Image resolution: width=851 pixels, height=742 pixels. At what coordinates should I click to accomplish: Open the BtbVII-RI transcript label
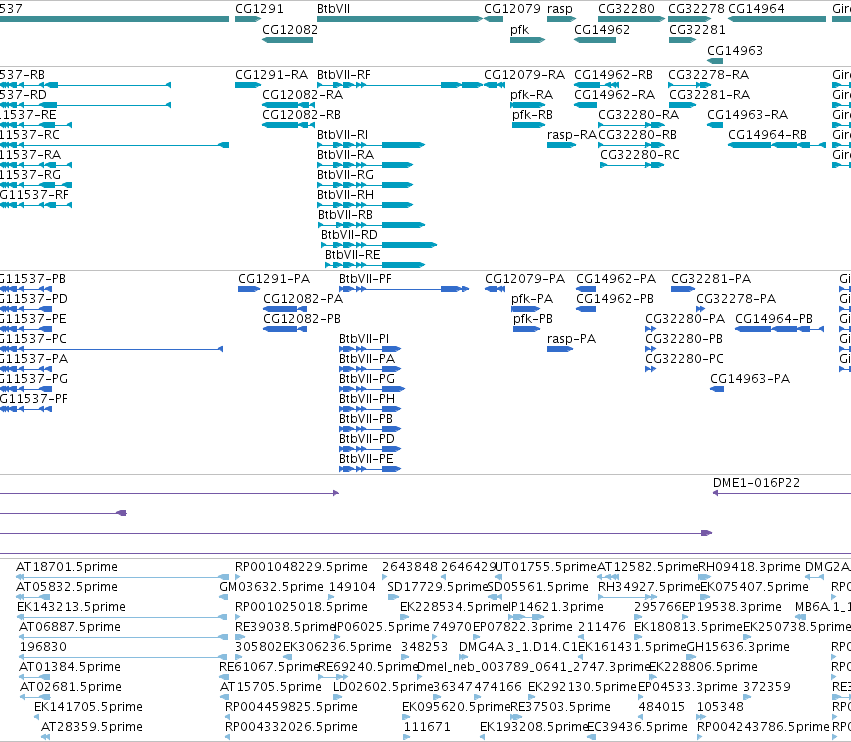click(342, 135)
